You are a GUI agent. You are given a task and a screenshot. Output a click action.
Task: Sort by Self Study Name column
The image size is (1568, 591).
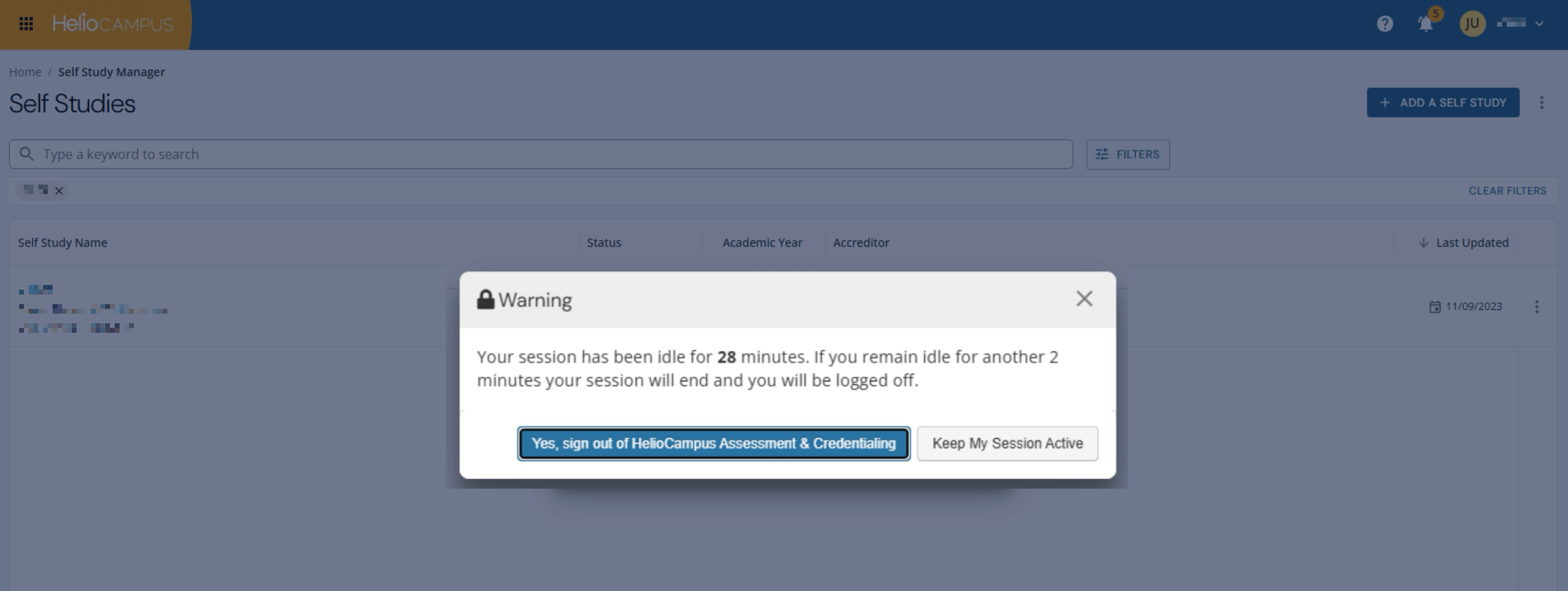(63, 242)
